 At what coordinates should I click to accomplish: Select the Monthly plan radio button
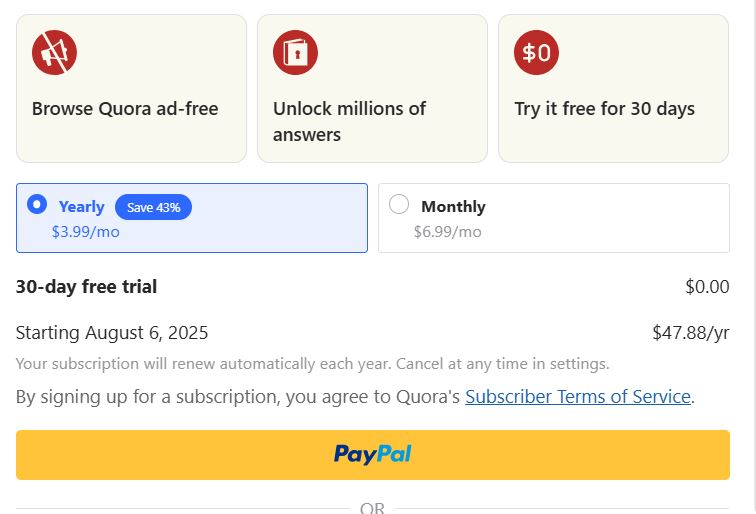tap(399, 204)
